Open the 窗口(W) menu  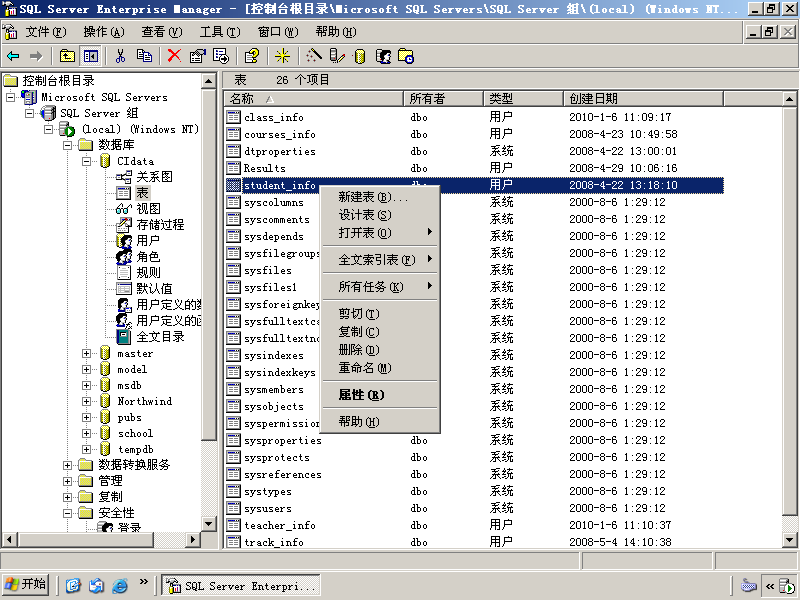pos(278,32)
